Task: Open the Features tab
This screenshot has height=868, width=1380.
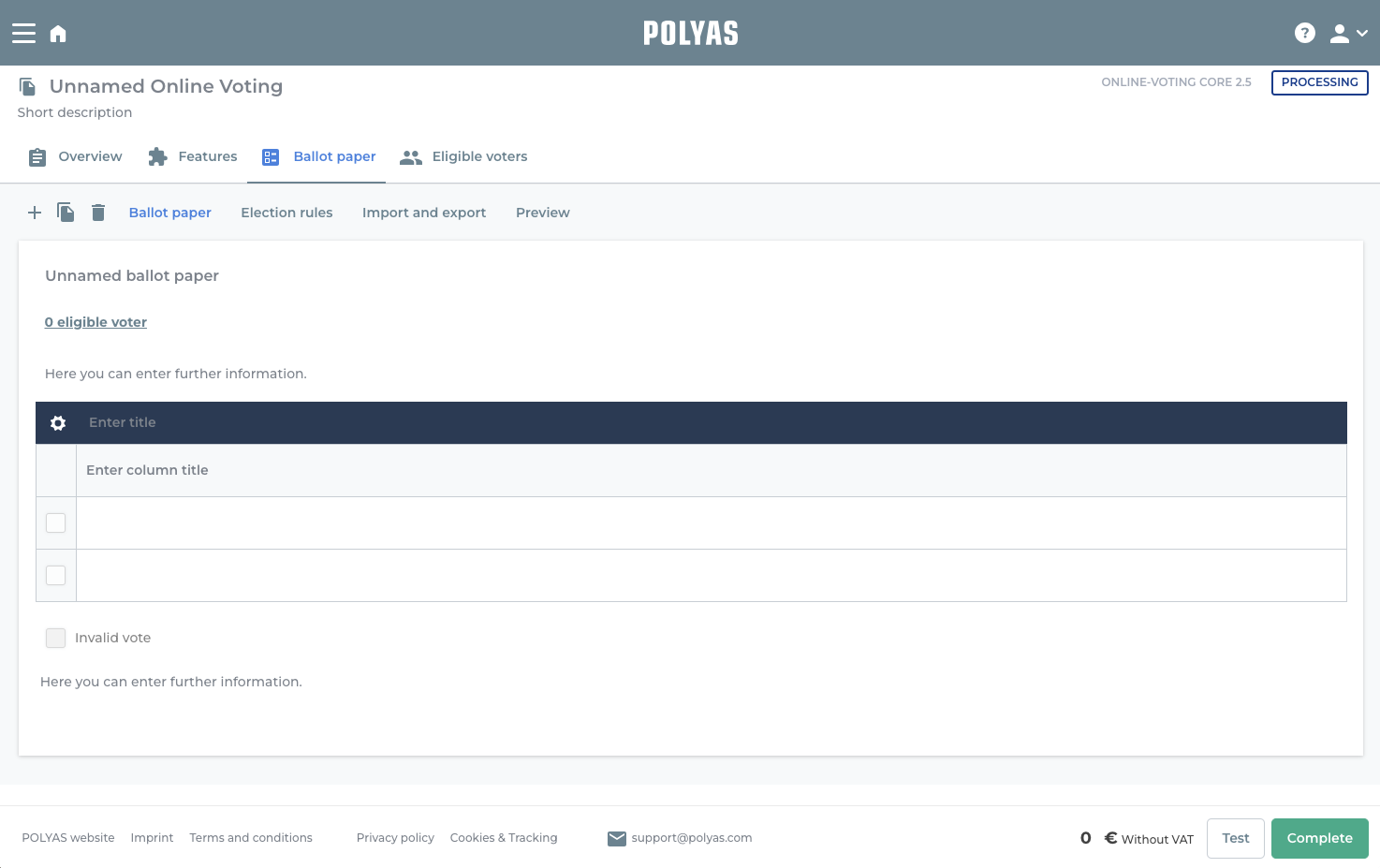Action: coord(193,156)
